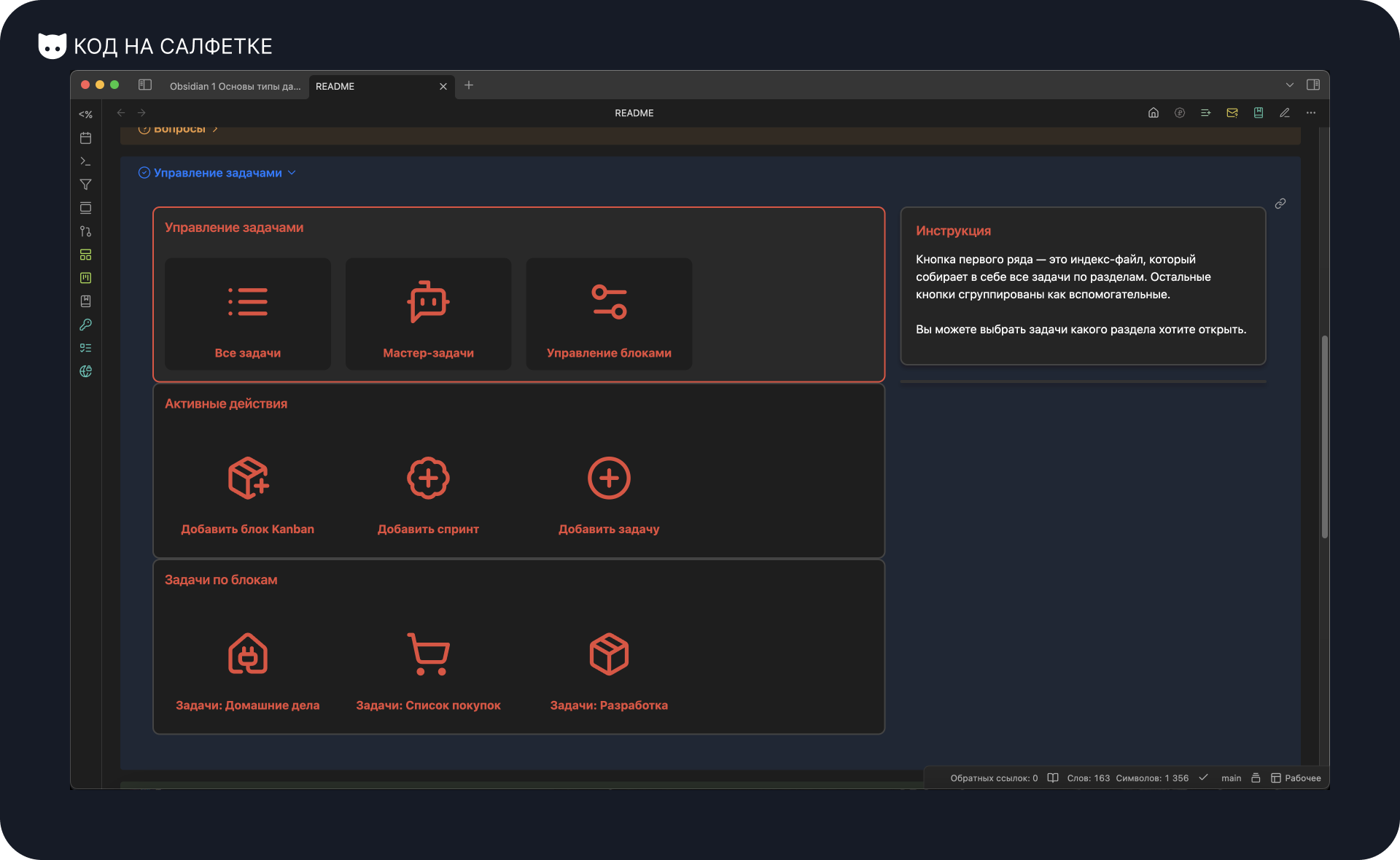Open the tab list dropdown arrow
Screen dimensions: 1400x860
coord(1290,85)
